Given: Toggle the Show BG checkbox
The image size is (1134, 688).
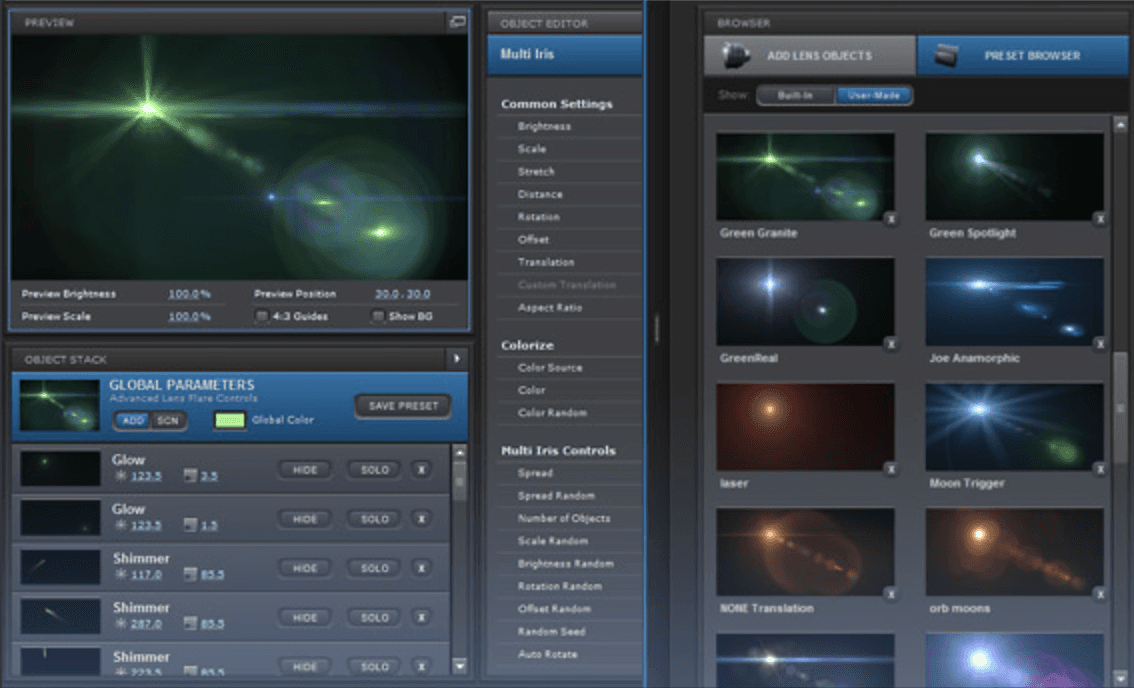Looking at the screenshot, I should 378,316.
